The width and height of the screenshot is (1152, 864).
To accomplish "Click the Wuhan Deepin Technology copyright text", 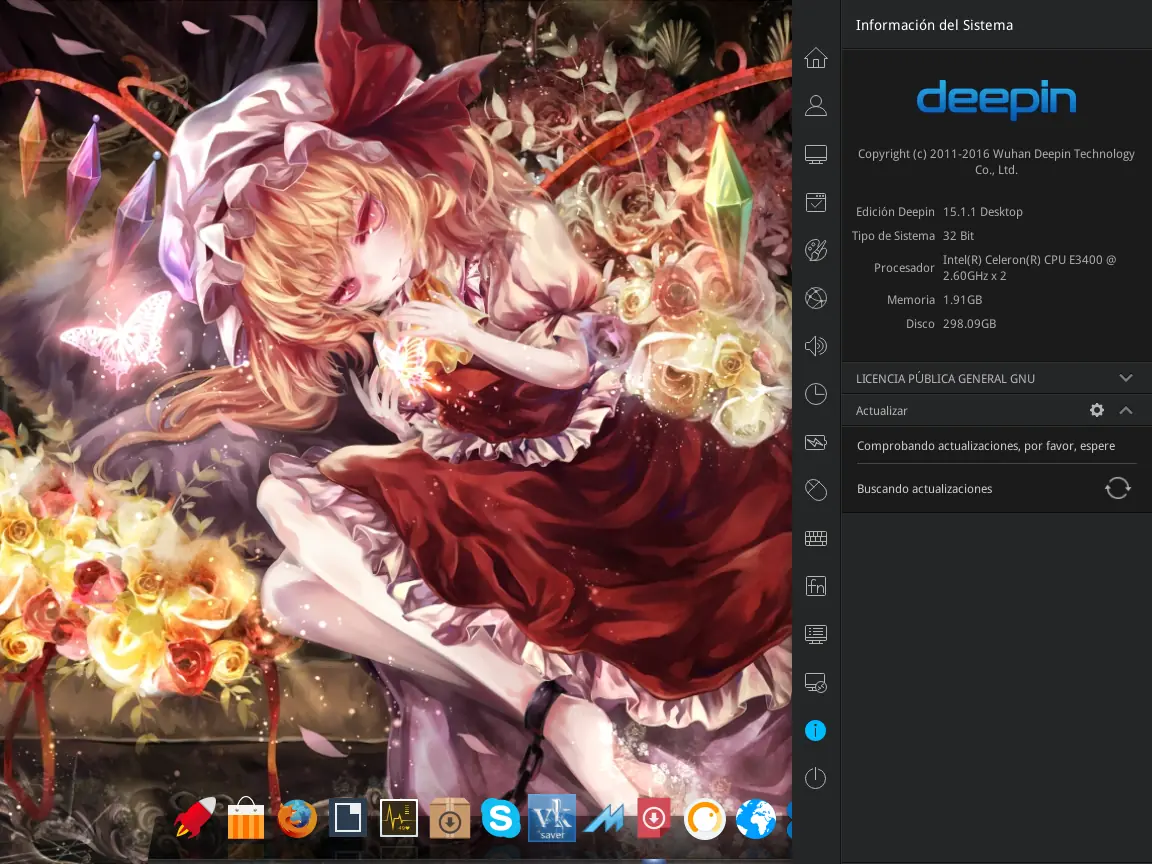I will 996,162.
